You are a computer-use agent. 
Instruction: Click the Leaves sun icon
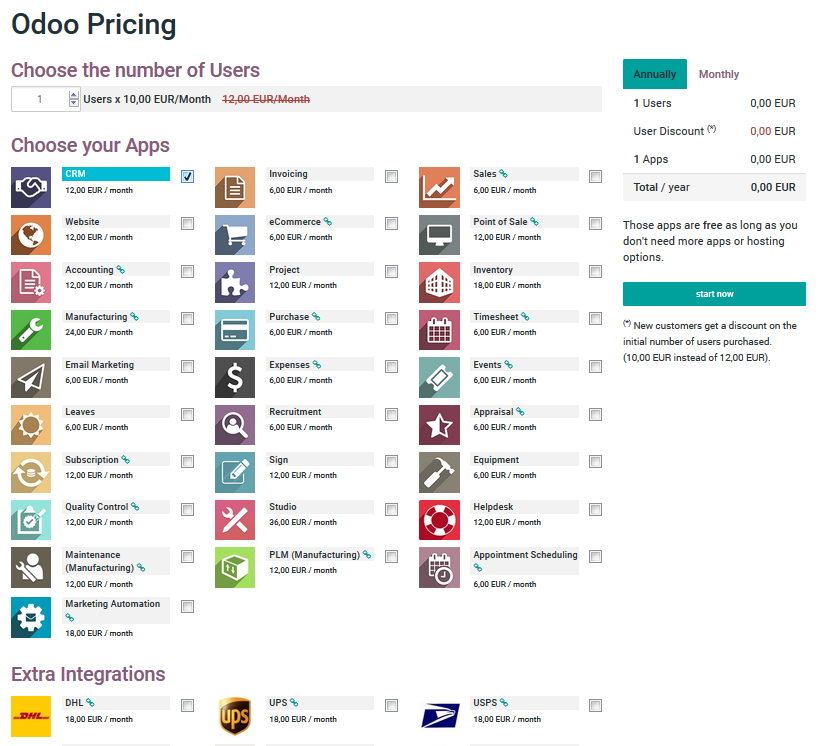[31, 425]
